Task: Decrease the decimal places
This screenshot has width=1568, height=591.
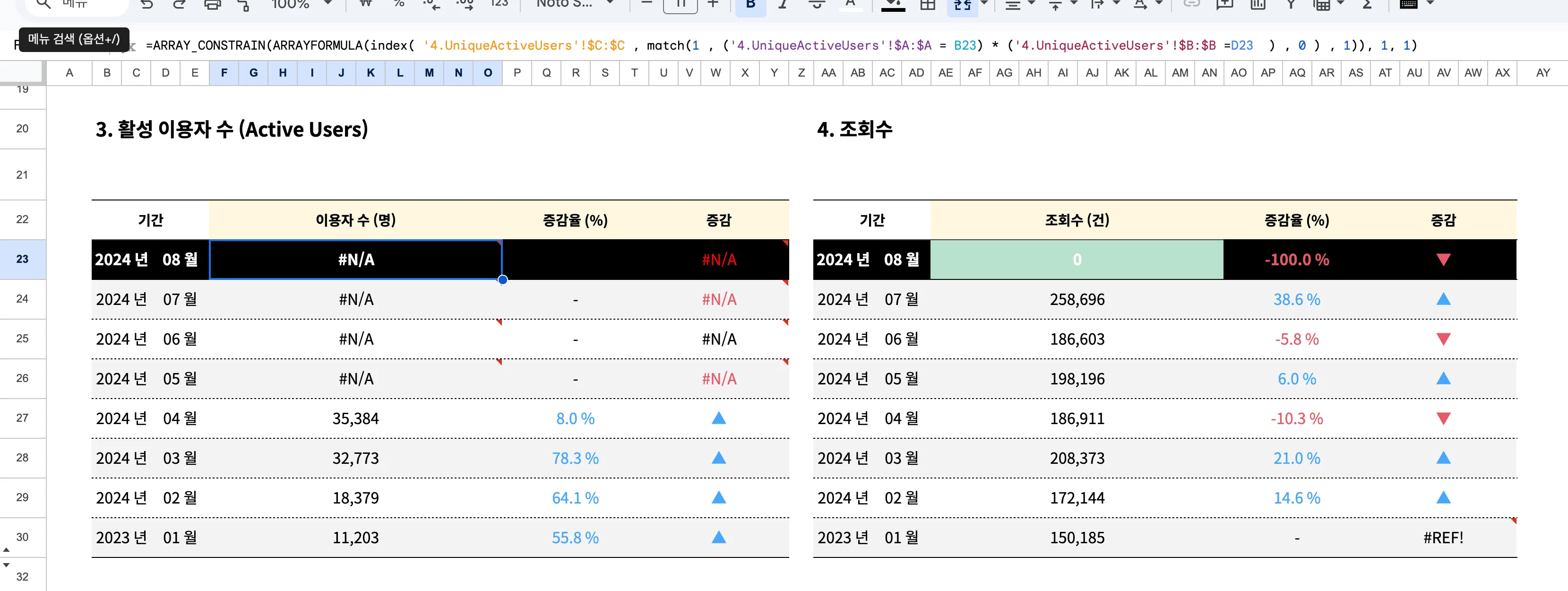Action: [431, 4]
